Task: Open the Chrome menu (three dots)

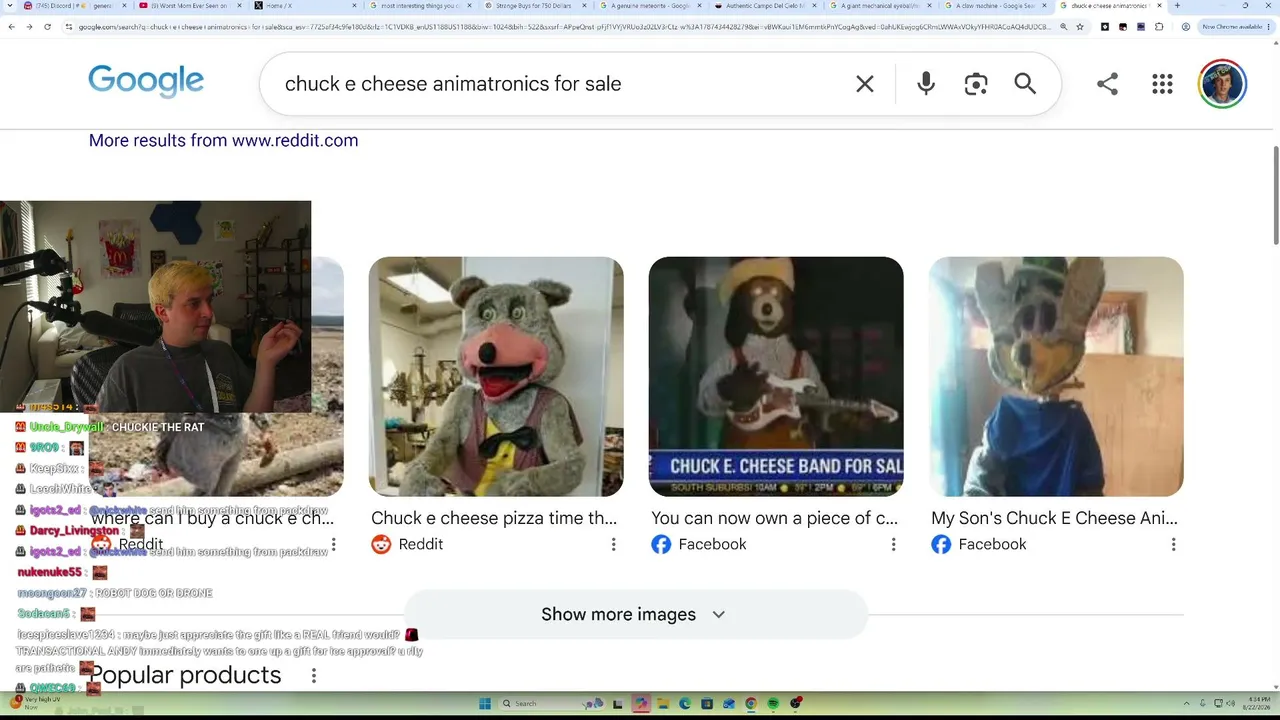Action: point(1270,26)
